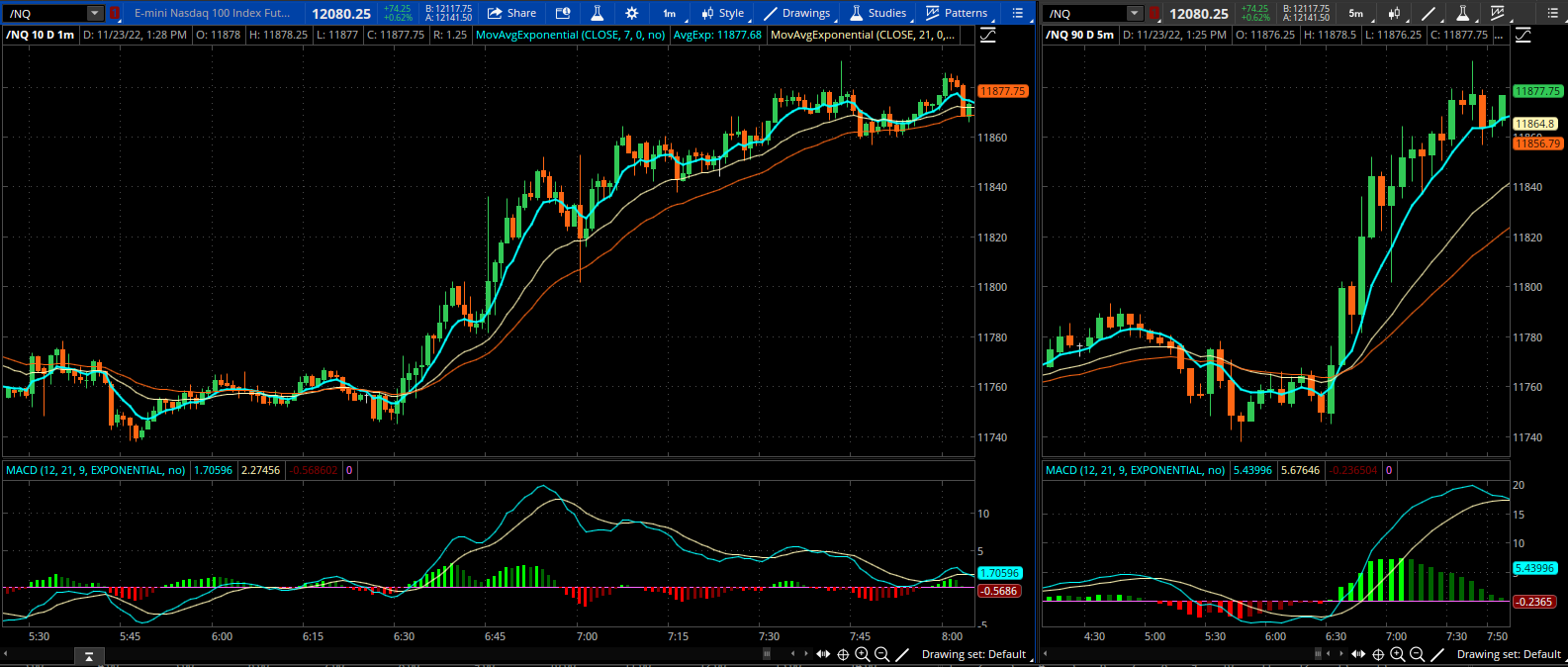Zoom out on the left chart

pos(882,655)
